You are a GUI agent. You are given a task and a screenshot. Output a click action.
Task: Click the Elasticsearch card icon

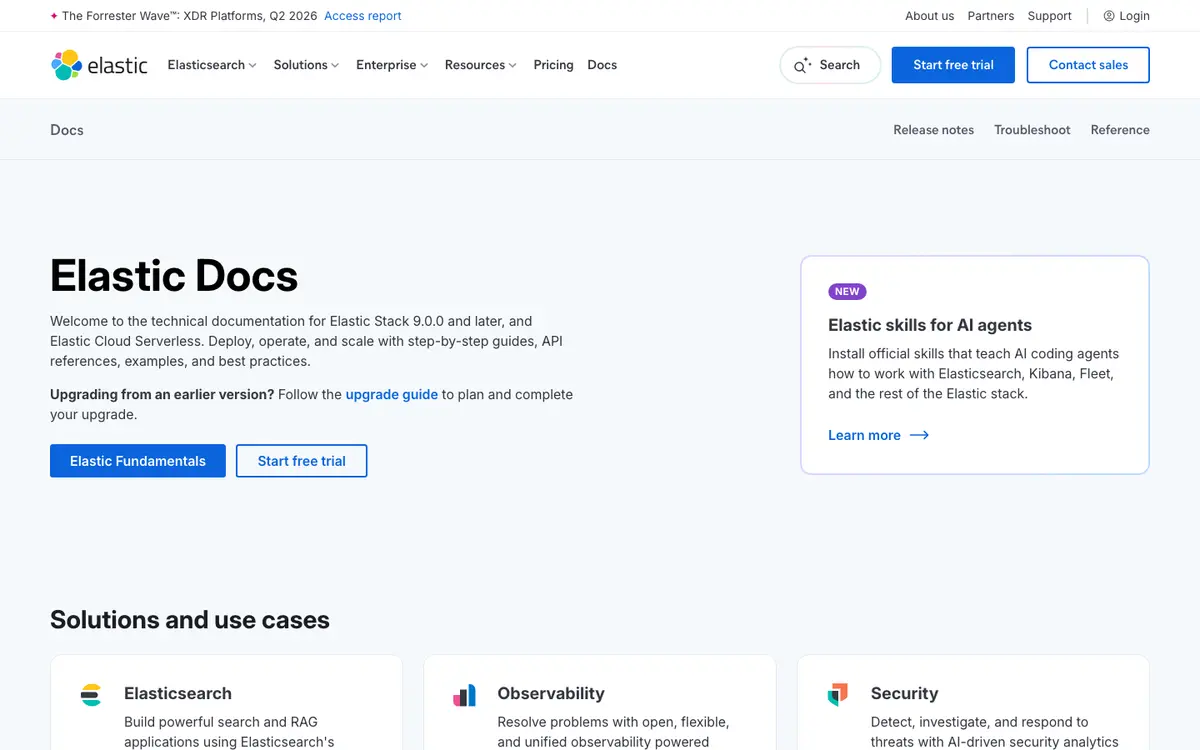click(x=91, y=695)
